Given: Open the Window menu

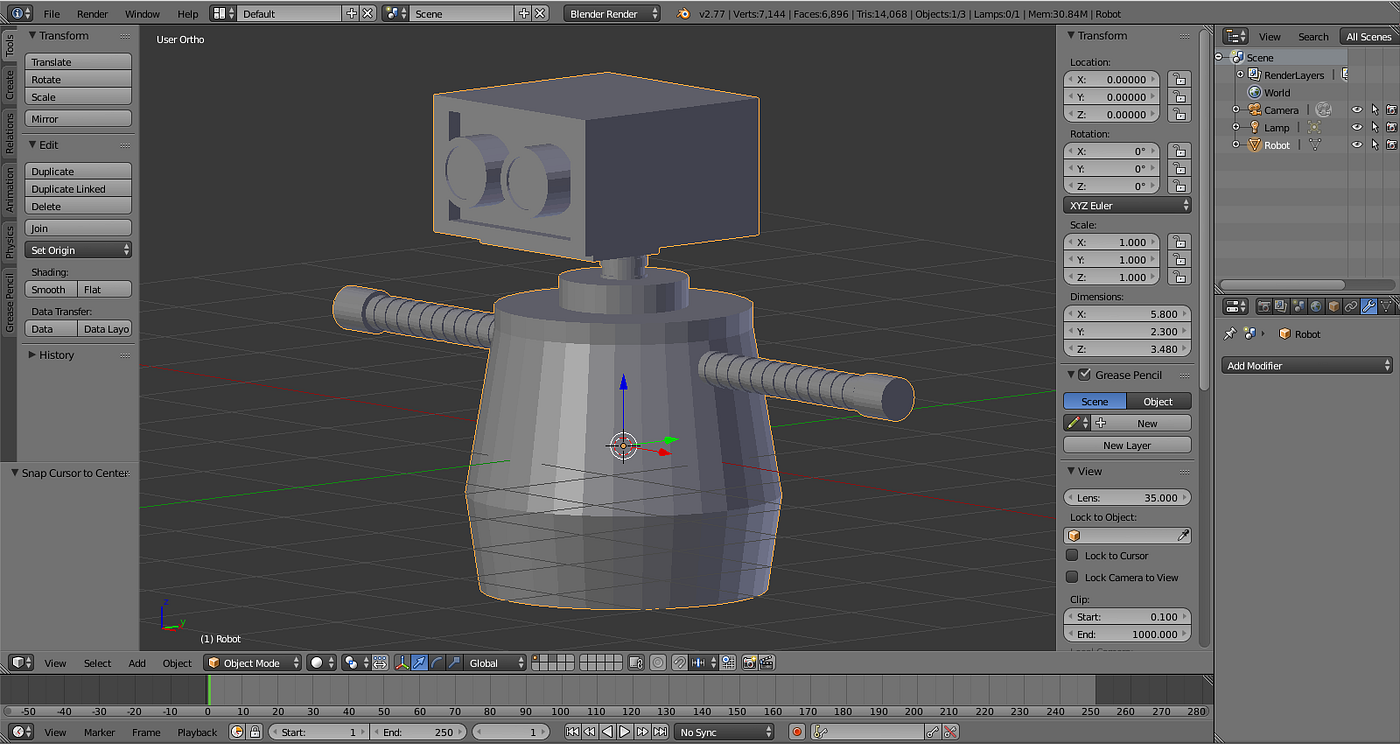Looking at the screenshot, I should pos(142,14).
